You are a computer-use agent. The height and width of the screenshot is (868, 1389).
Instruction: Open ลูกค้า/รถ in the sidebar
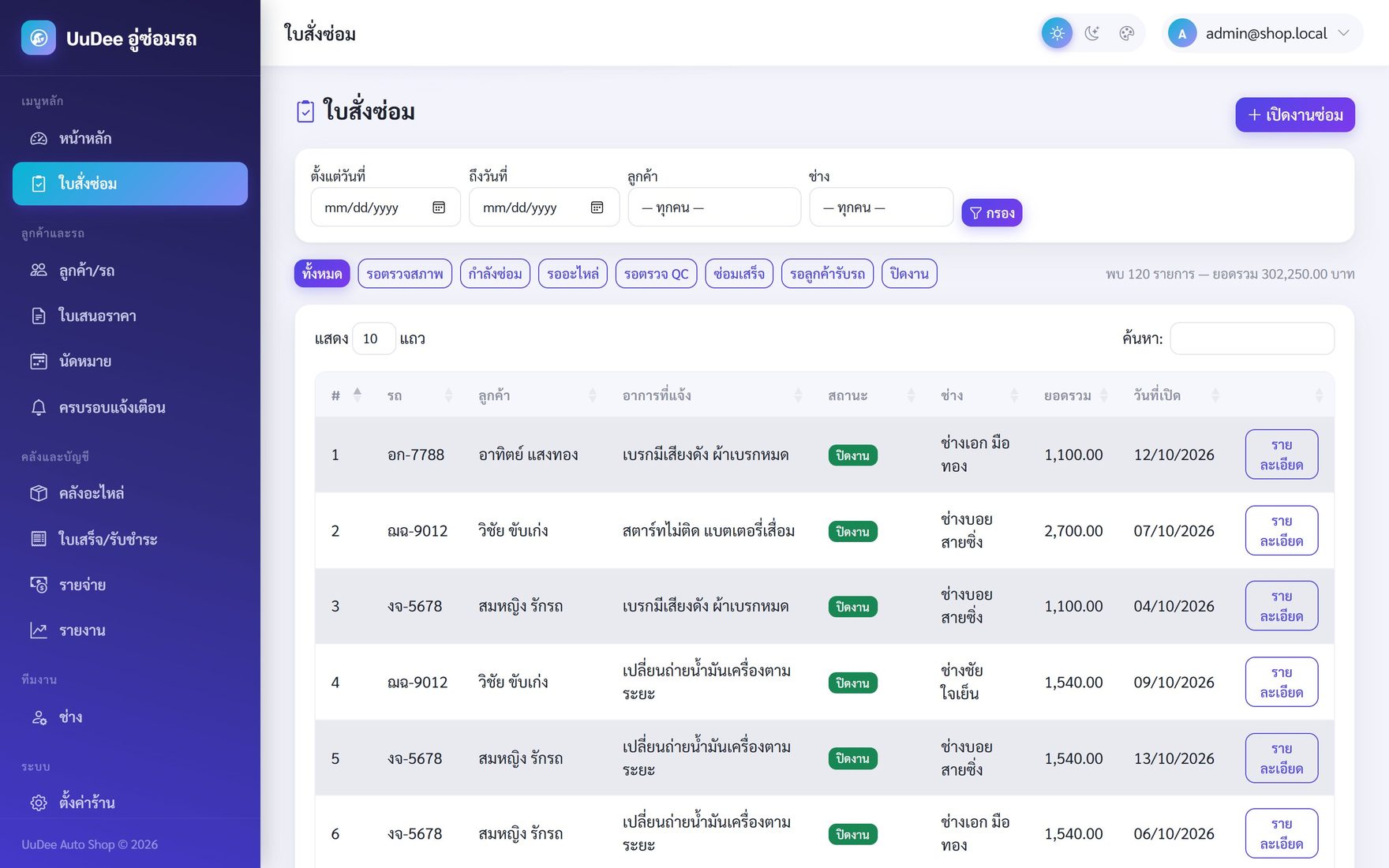click(130, 271)
